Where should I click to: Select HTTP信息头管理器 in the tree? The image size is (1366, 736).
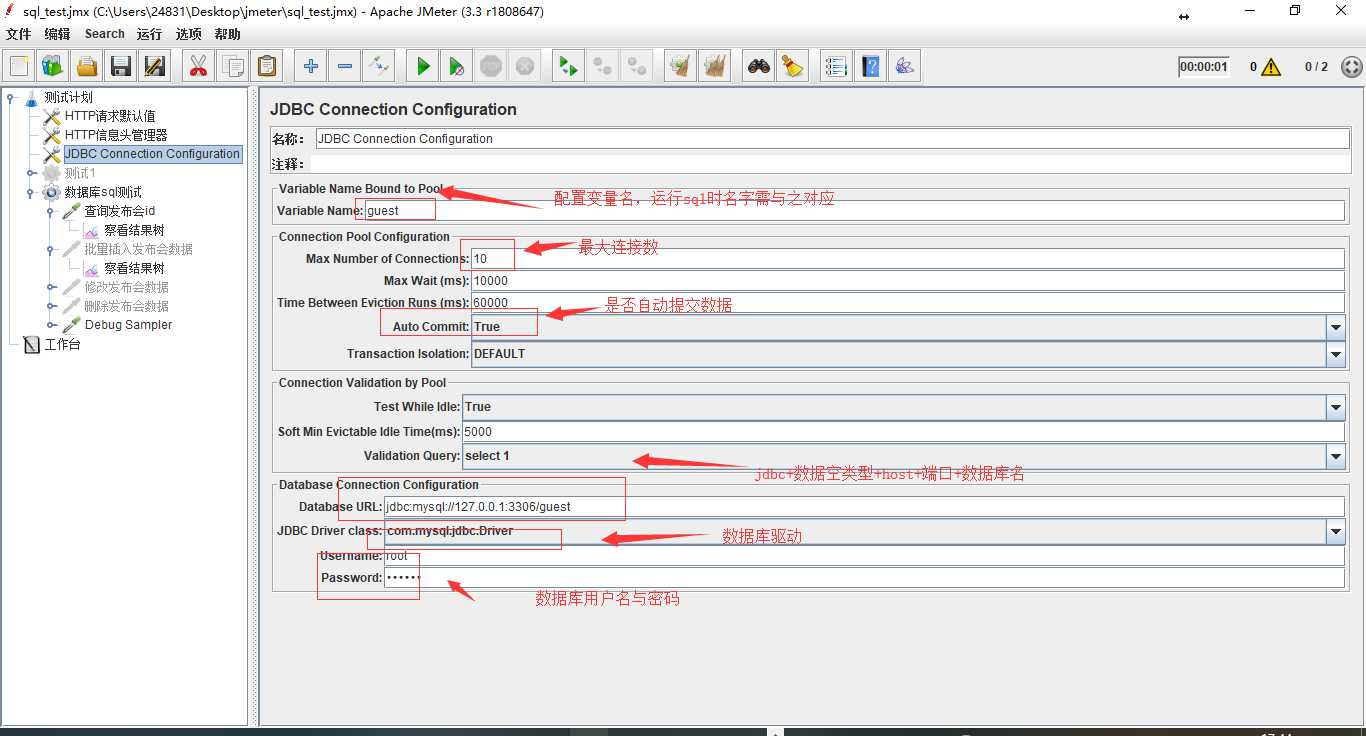coord(116,135)
